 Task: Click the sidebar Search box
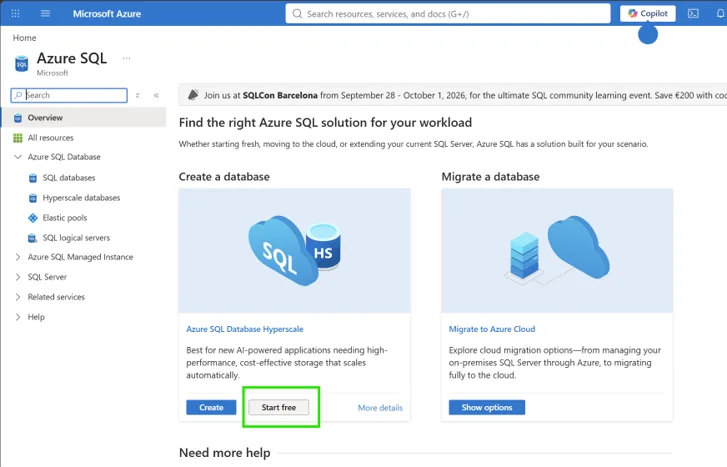69,95
